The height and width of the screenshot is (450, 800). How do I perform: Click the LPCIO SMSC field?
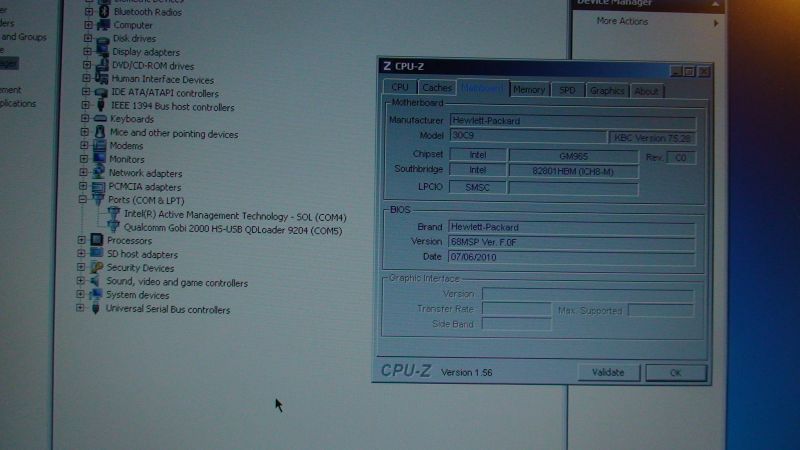coord(478,187)
